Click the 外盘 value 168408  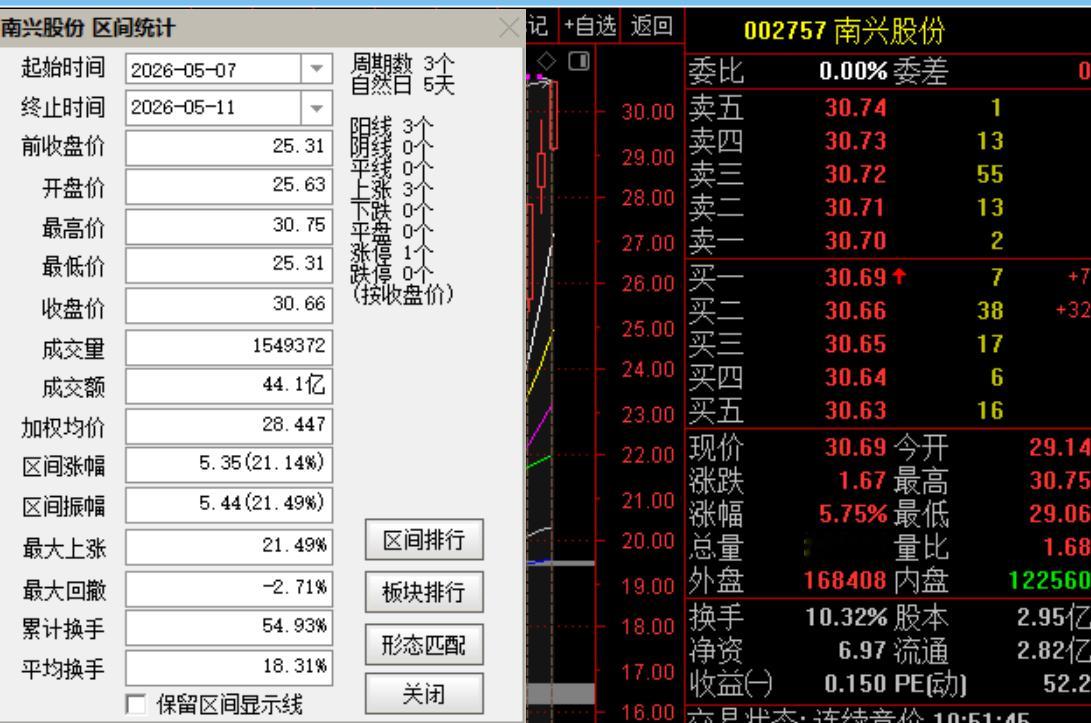(x=845, y=580)
